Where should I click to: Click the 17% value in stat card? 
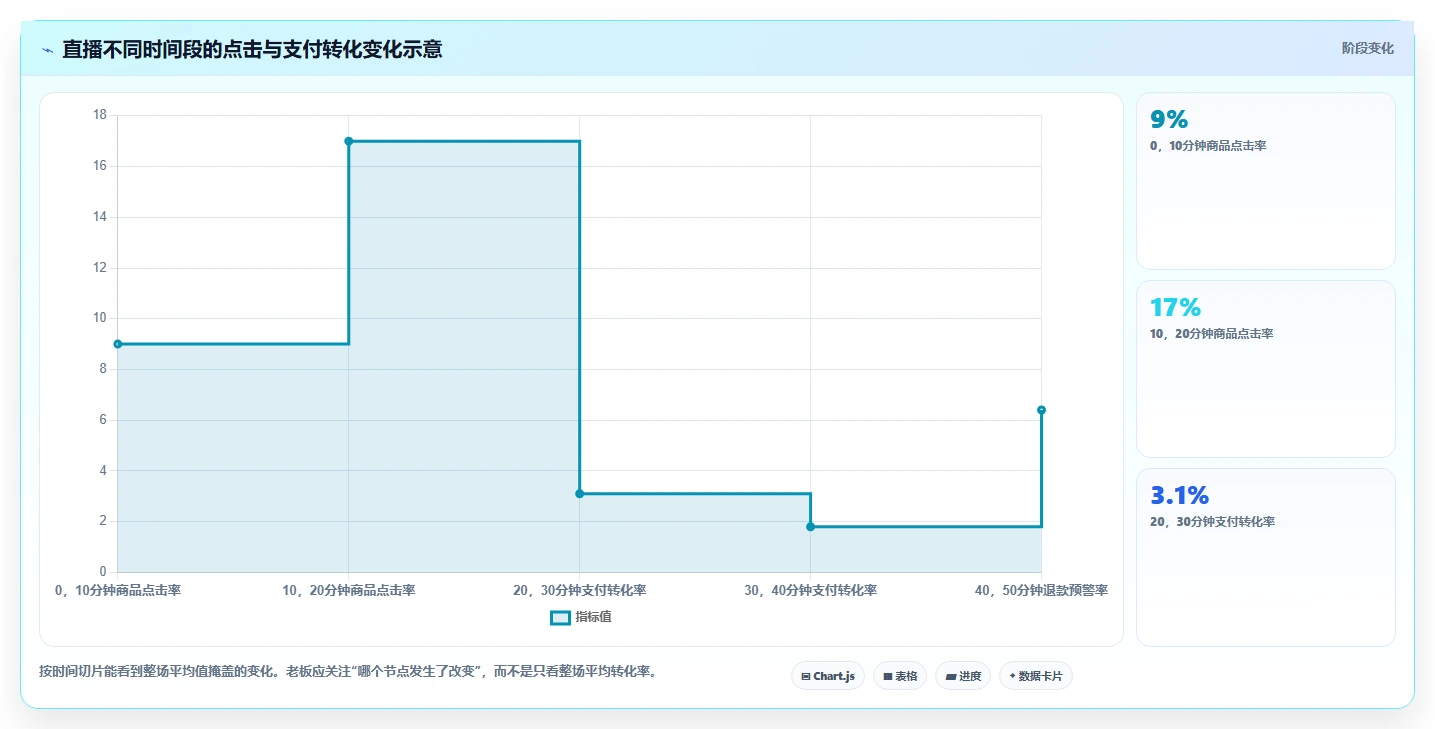1175,307
